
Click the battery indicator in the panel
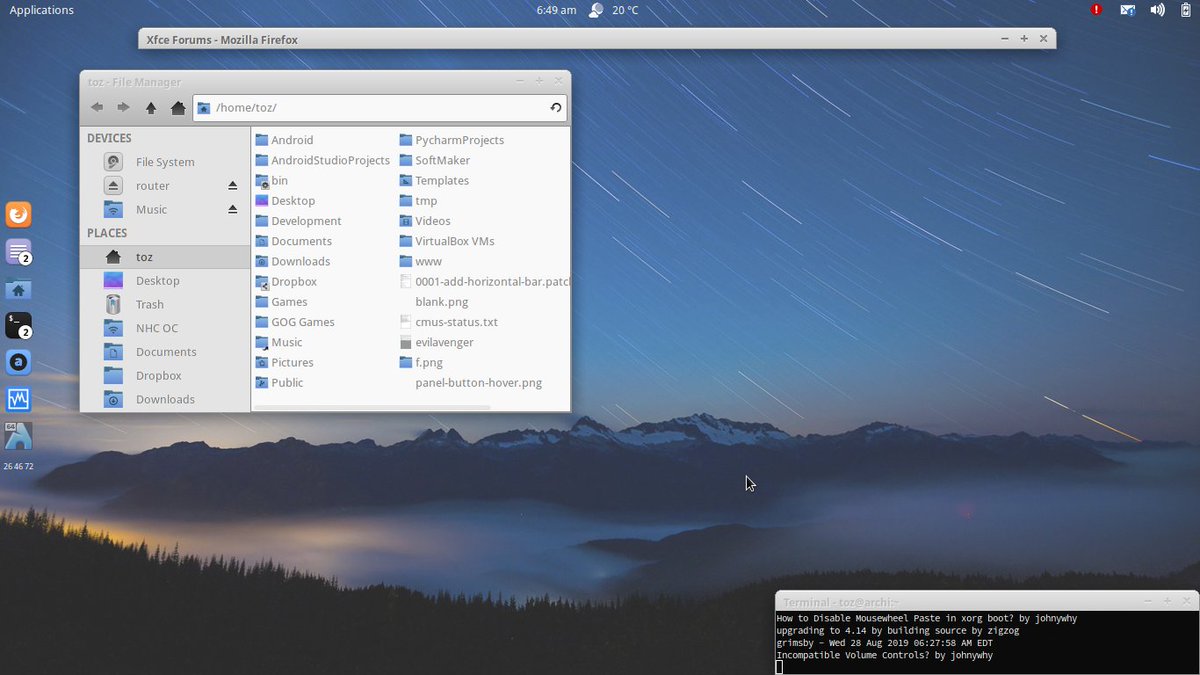pos(1186,10)
